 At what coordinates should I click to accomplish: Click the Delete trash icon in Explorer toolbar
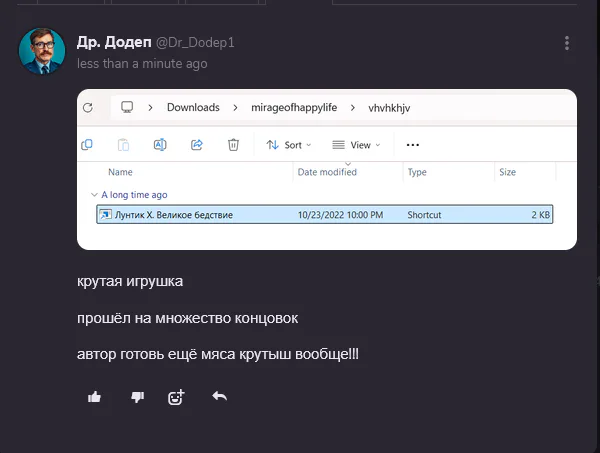coord(233,145)
